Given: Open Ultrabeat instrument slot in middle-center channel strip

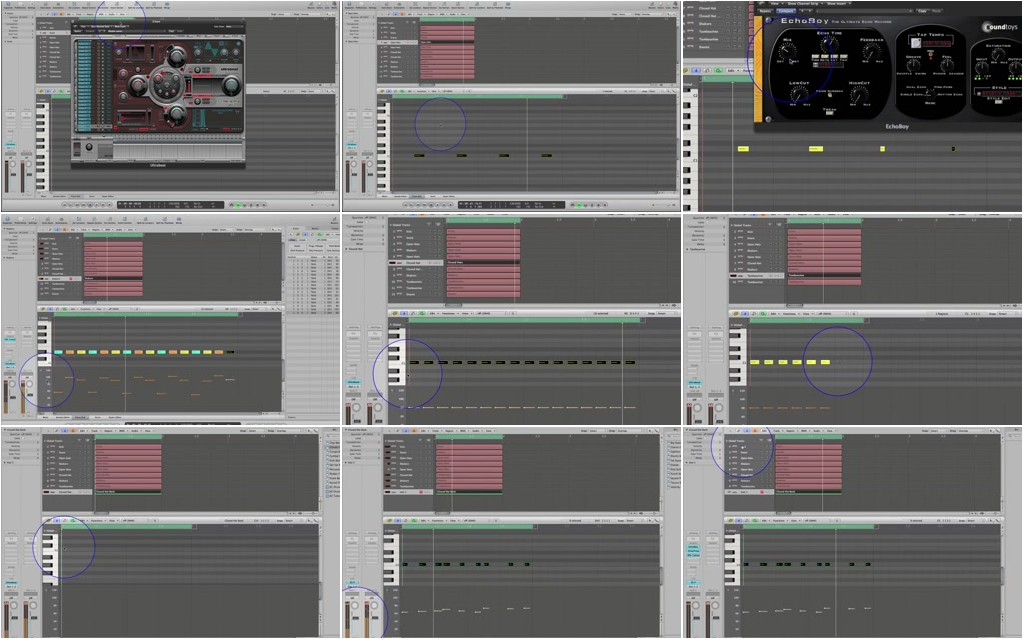Looking at the screenshot, I should pyautogui.click(x=353, y=382).
